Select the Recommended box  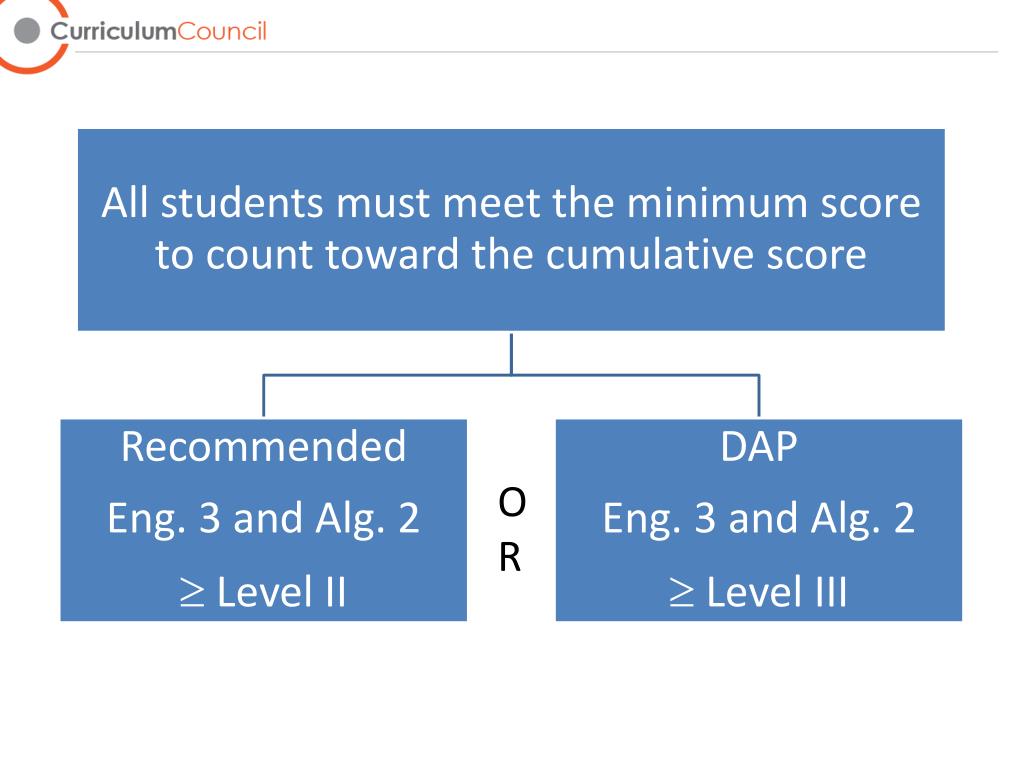[x=263, y=520]
